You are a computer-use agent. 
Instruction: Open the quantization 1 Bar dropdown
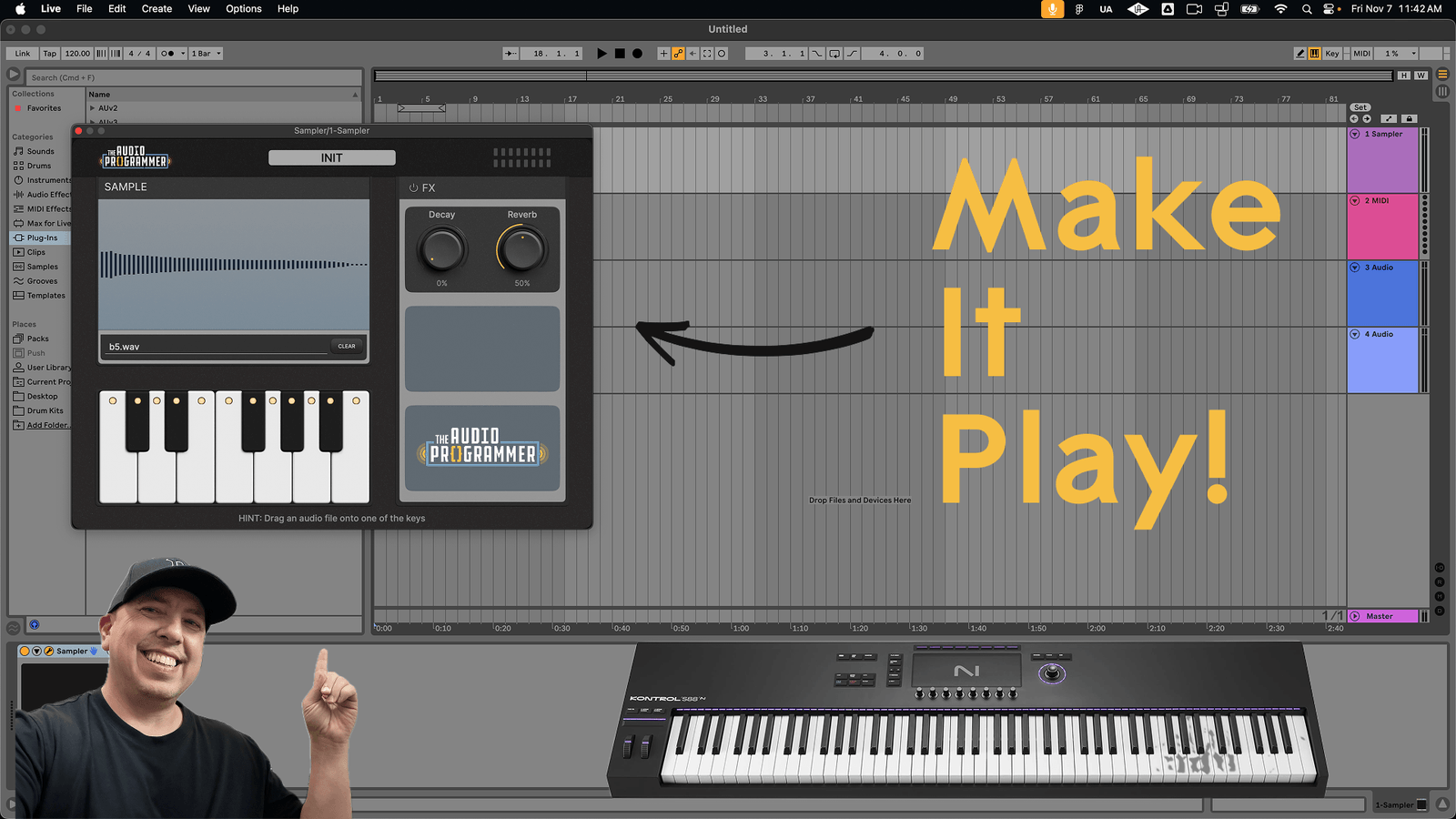(207, 53)
